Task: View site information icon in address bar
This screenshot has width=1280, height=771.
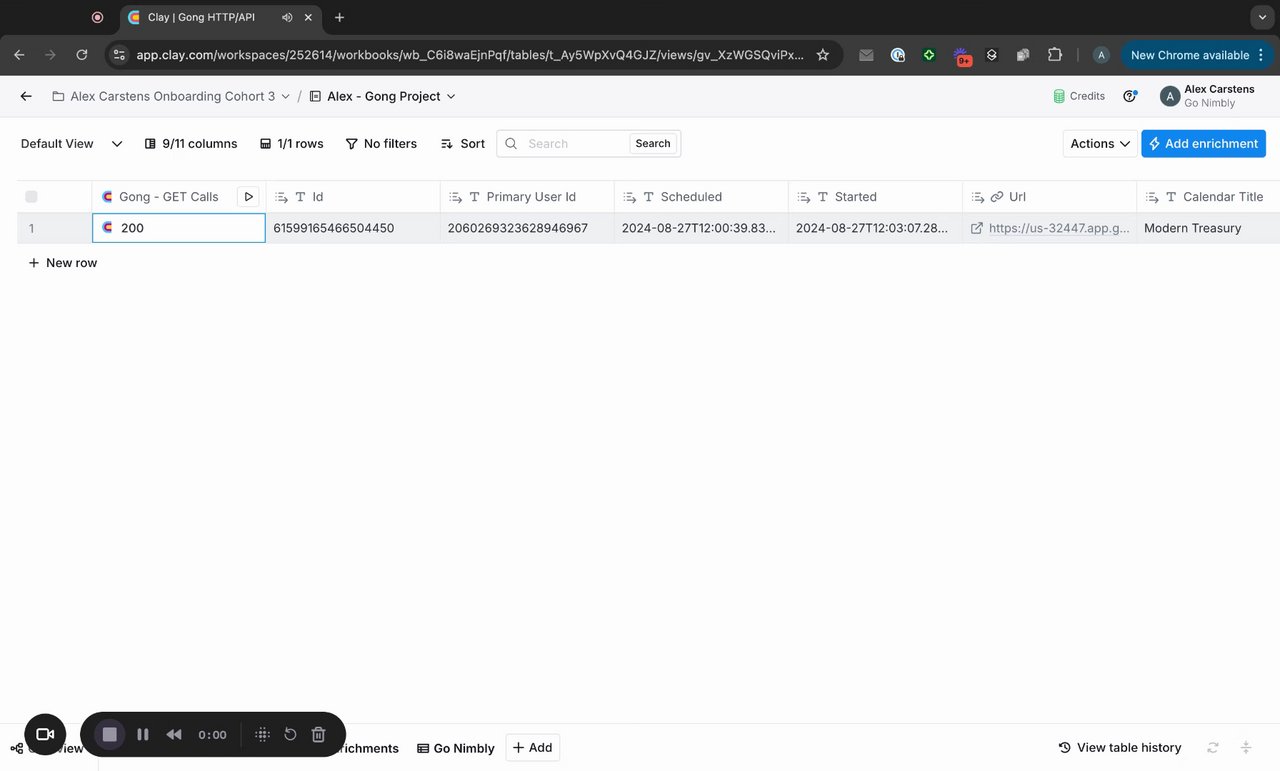Action: [x=119, y=55]
